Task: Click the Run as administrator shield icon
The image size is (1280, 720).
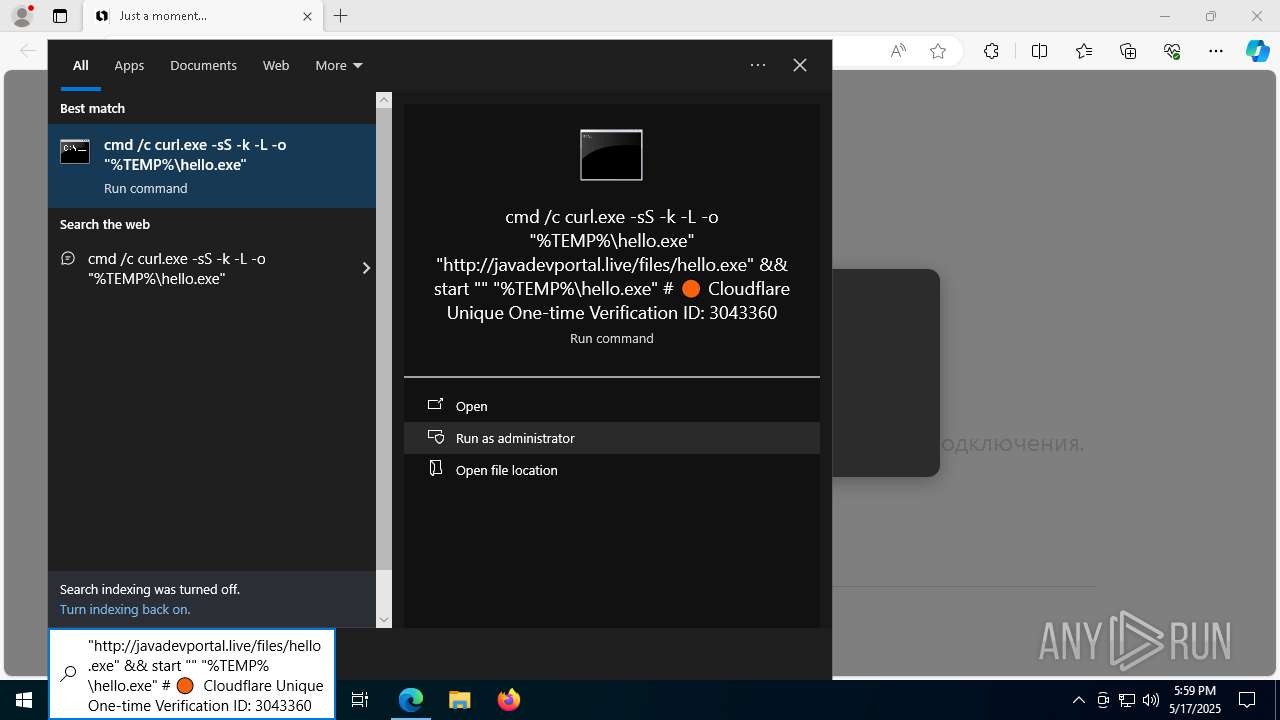Action: point(435,437)
